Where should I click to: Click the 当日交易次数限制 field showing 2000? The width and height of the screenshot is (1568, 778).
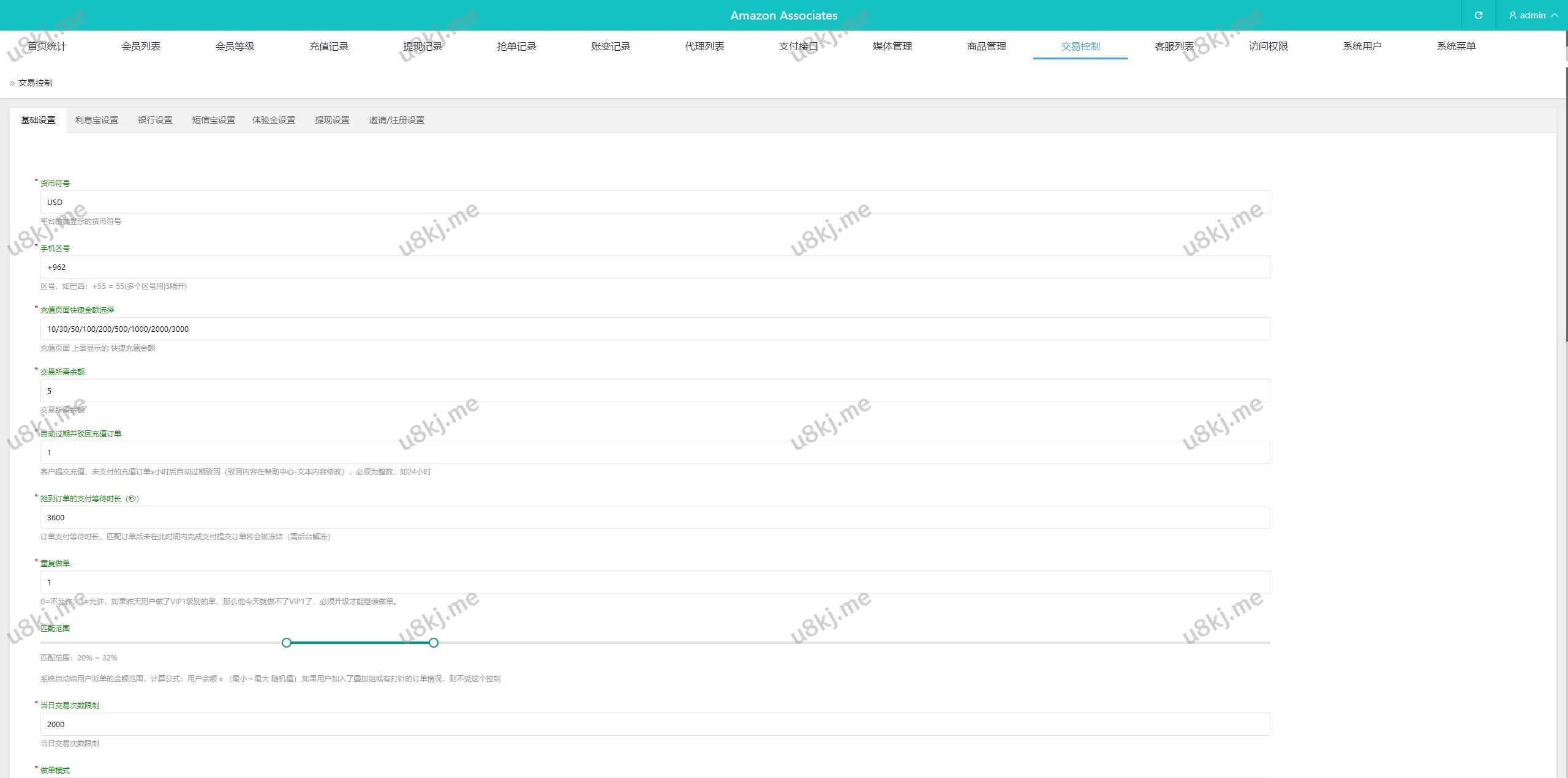pos(655,725)
